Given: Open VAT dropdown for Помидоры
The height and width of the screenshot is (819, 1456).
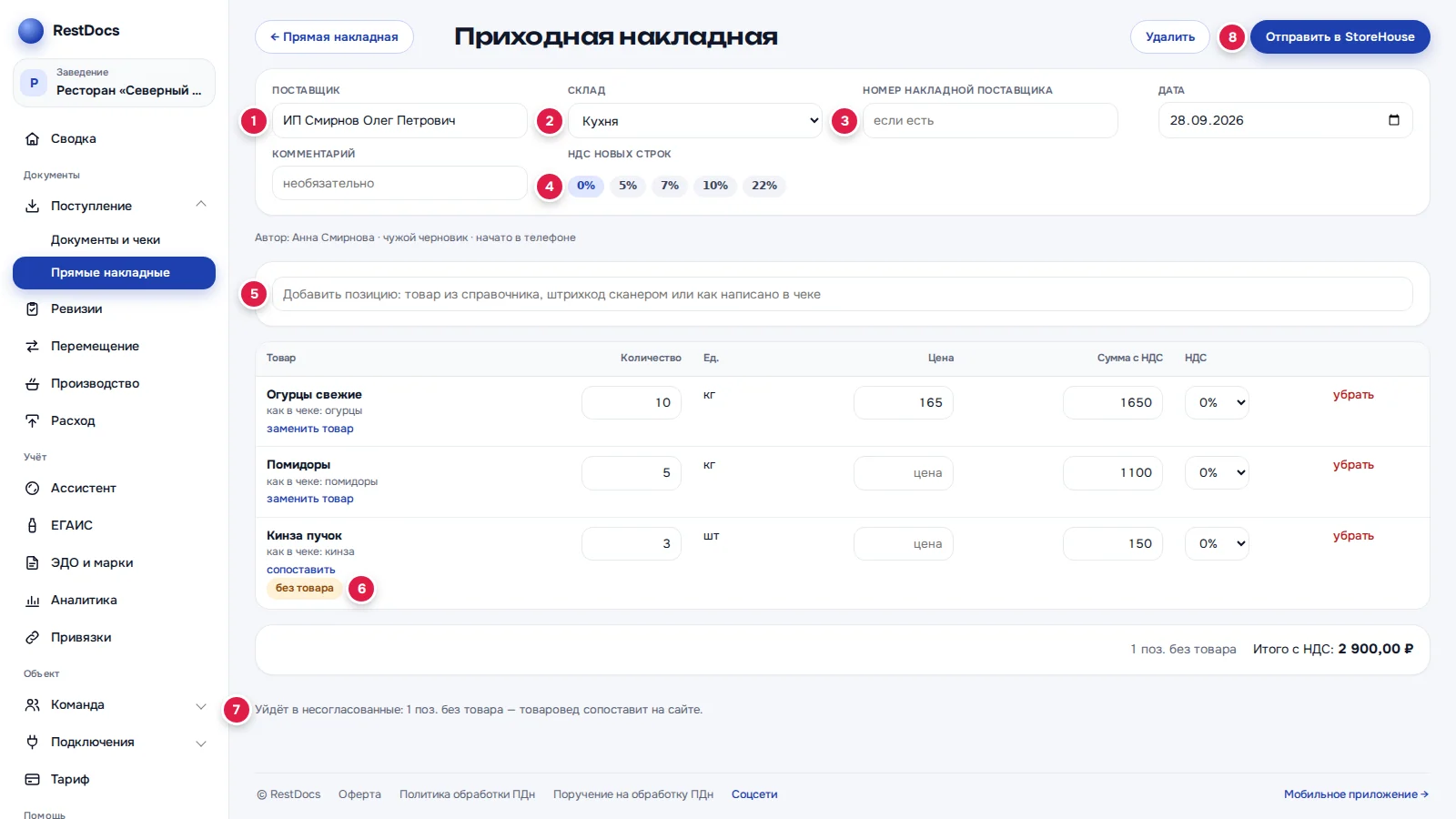Looking at the screenshot, I should (1217, 473).
